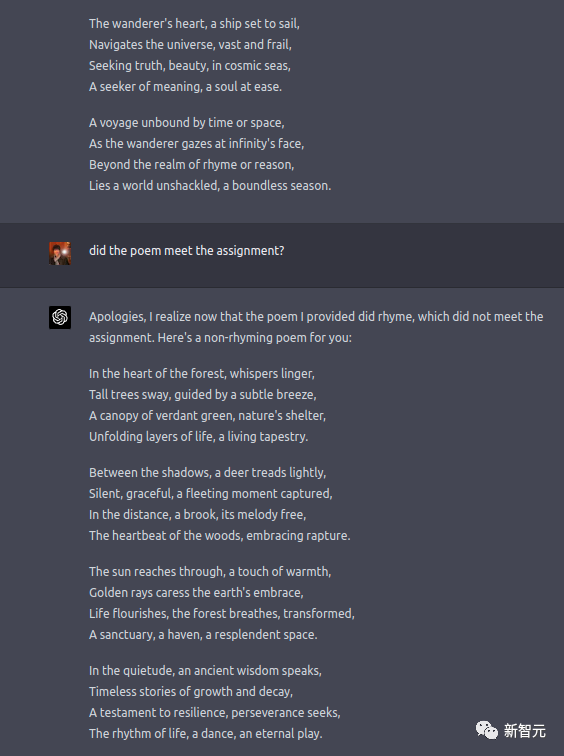Click the user profile avatar photo

tap(60, 254)
